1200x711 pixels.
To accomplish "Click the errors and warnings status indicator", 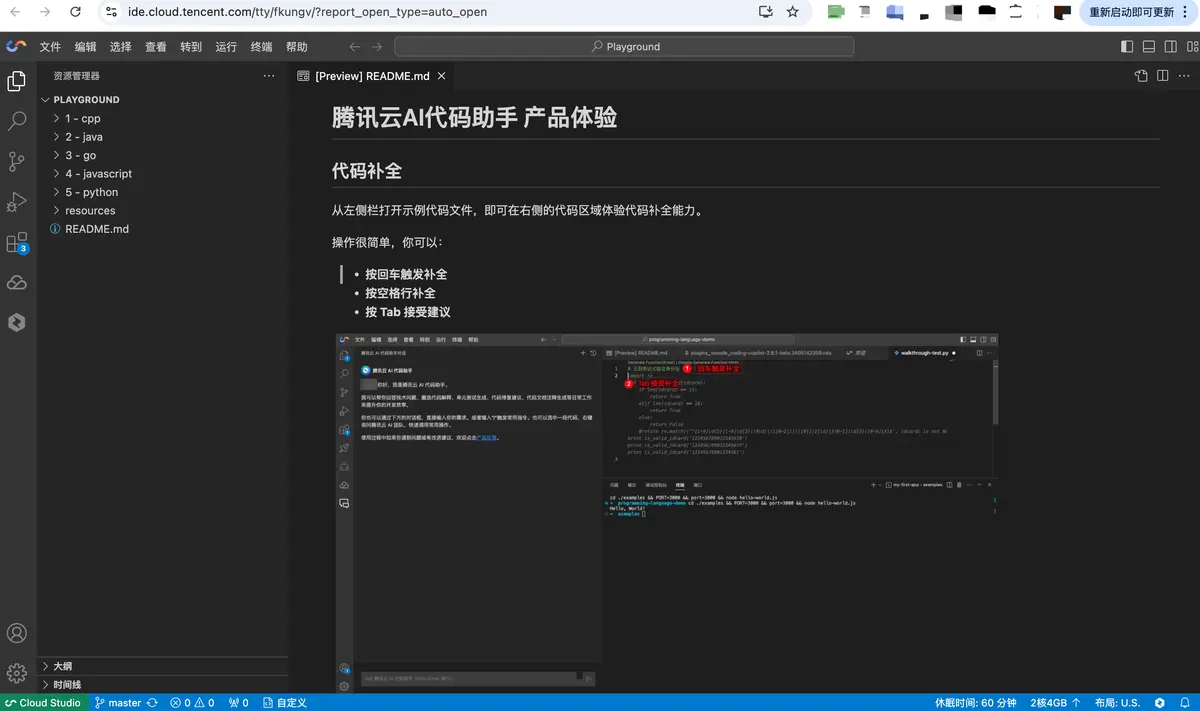I will pos(192,703).
